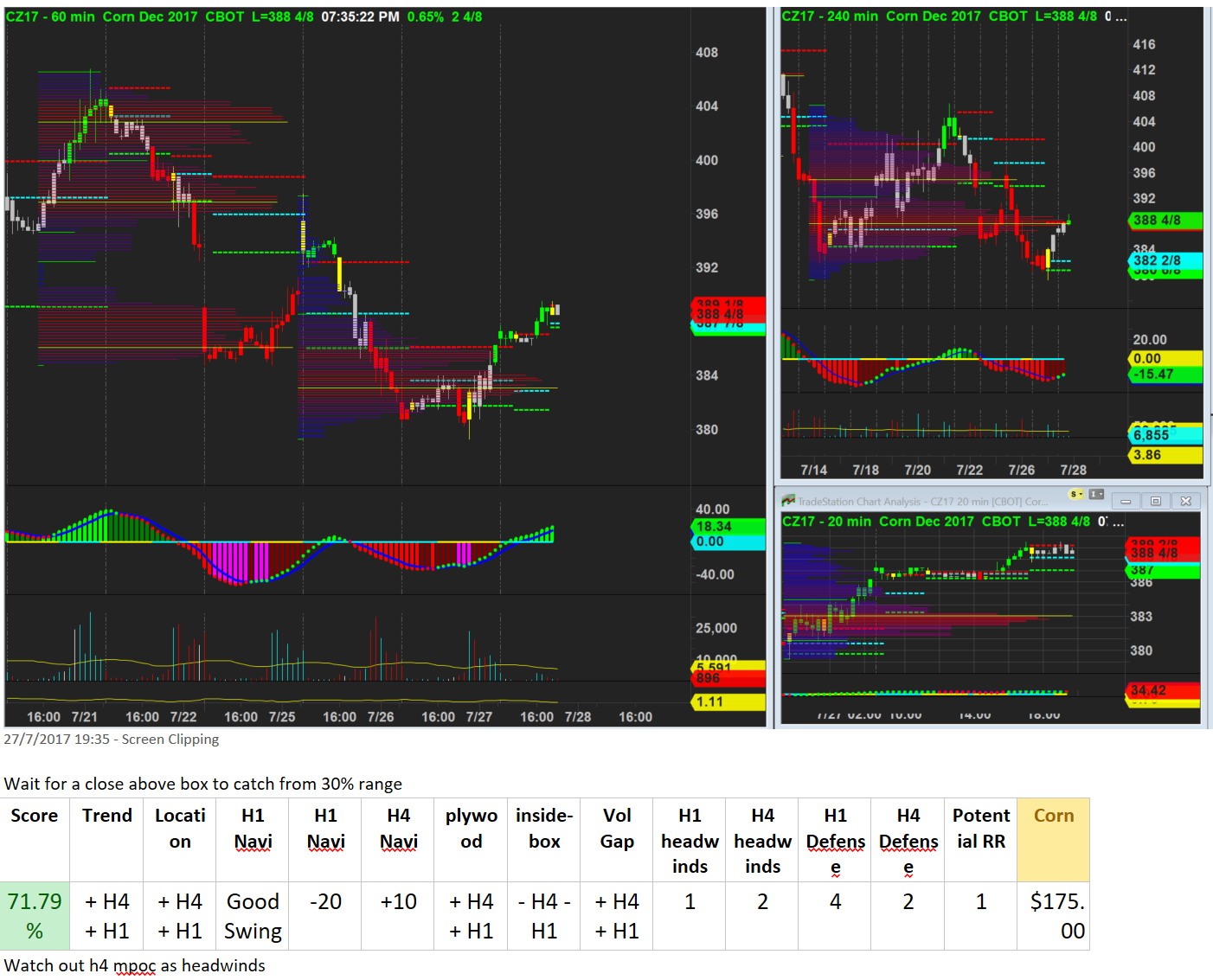1213x980 pixels.
Task: Click the CZ17 - 60 min chart title text
Action: [x=50, y=16]
